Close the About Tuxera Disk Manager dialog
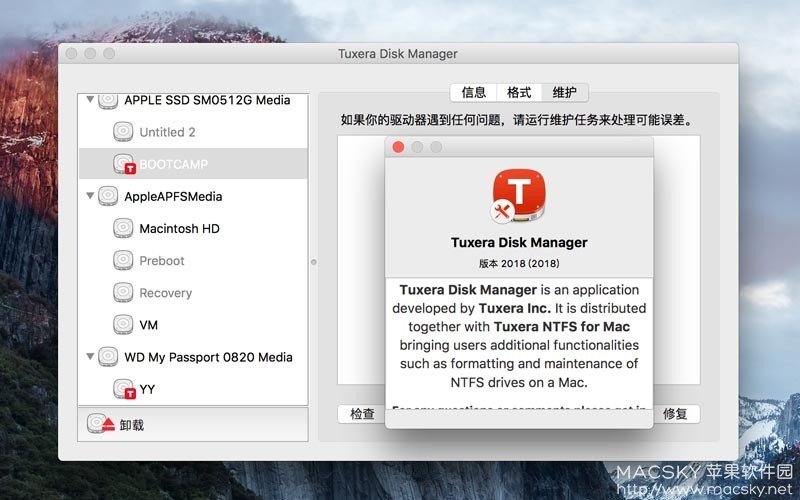This screenshot has height=500, width=800. [x=398, y=147]
